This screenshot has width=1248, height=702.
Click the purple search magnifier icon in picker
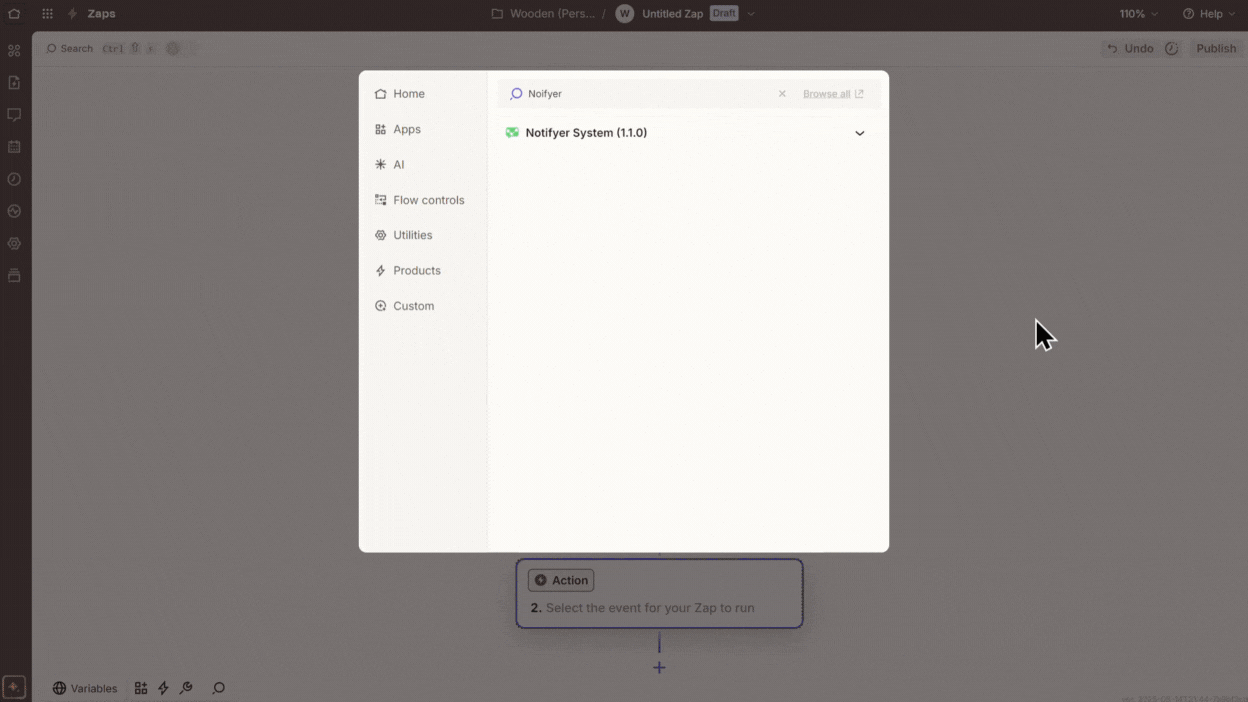516,94
